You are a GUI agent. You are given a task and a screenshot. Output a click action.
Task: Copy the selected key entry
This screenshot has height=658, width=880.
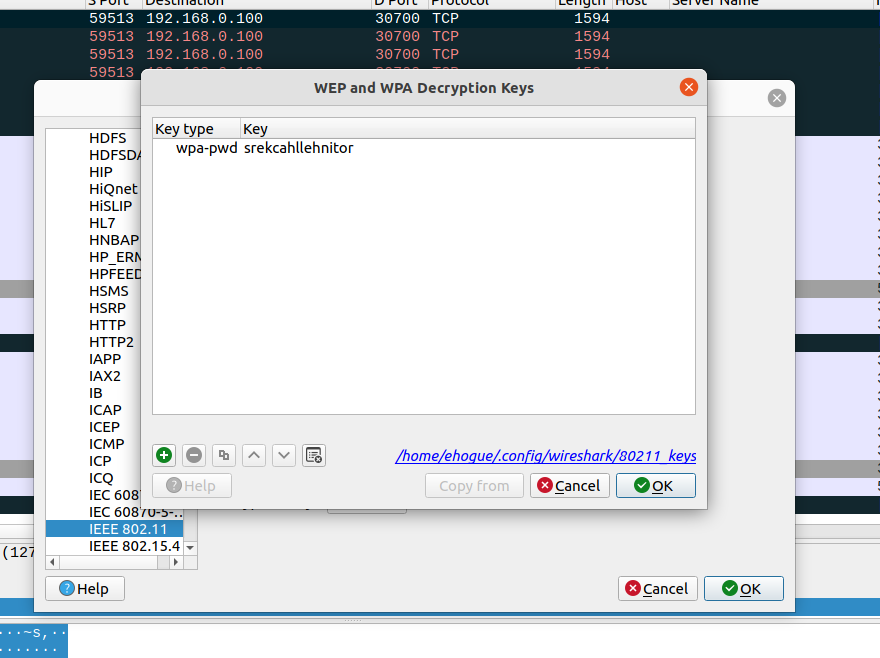[224, 455]
